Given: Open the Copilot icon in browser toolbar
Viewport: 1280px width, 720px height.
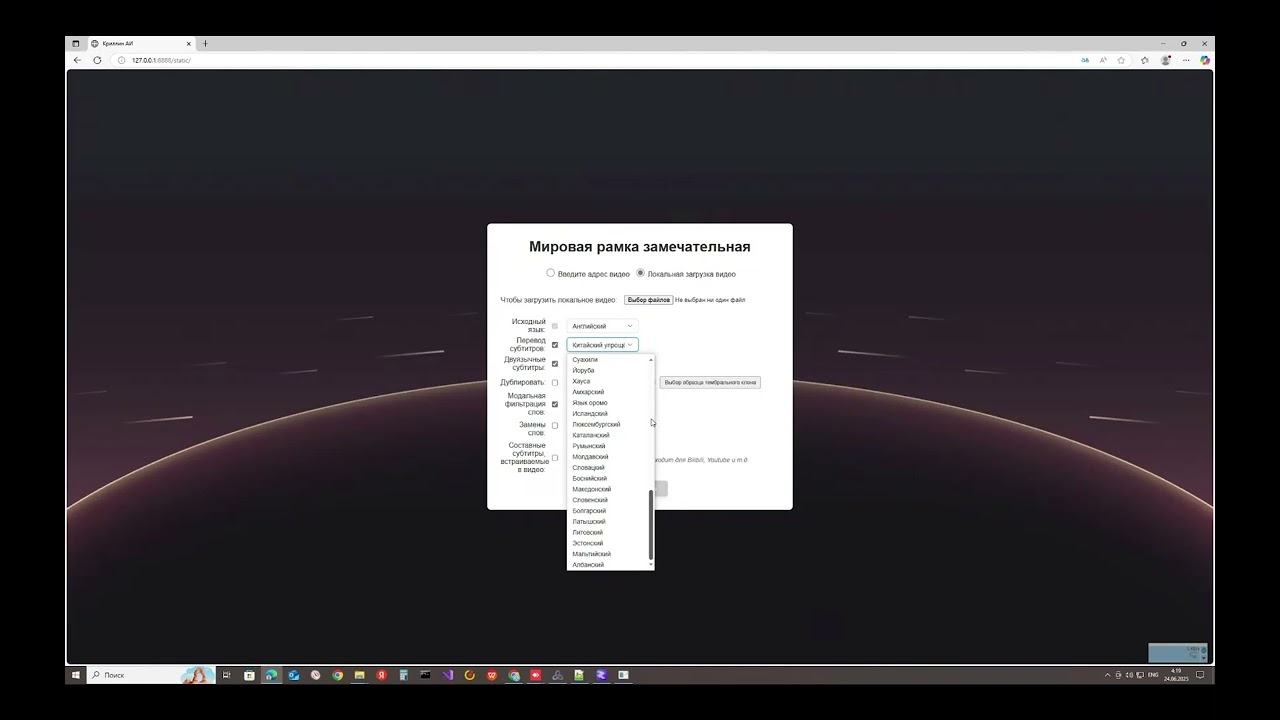Looking at the screenshot, I should click(x=1205, y=60).
